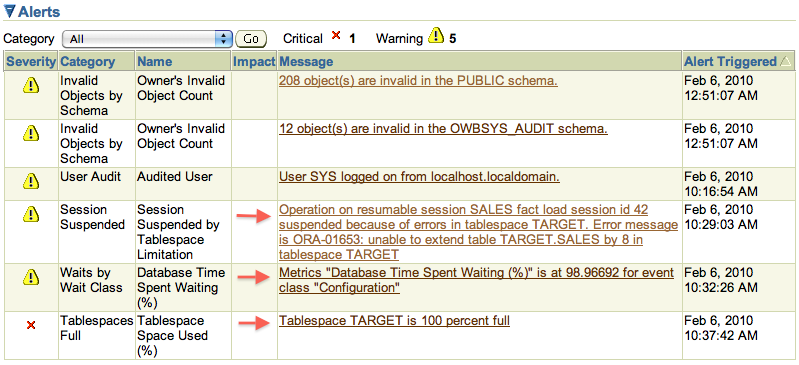Click the yellow Warning count icon
799x365 pixels.
pos(436,36)
